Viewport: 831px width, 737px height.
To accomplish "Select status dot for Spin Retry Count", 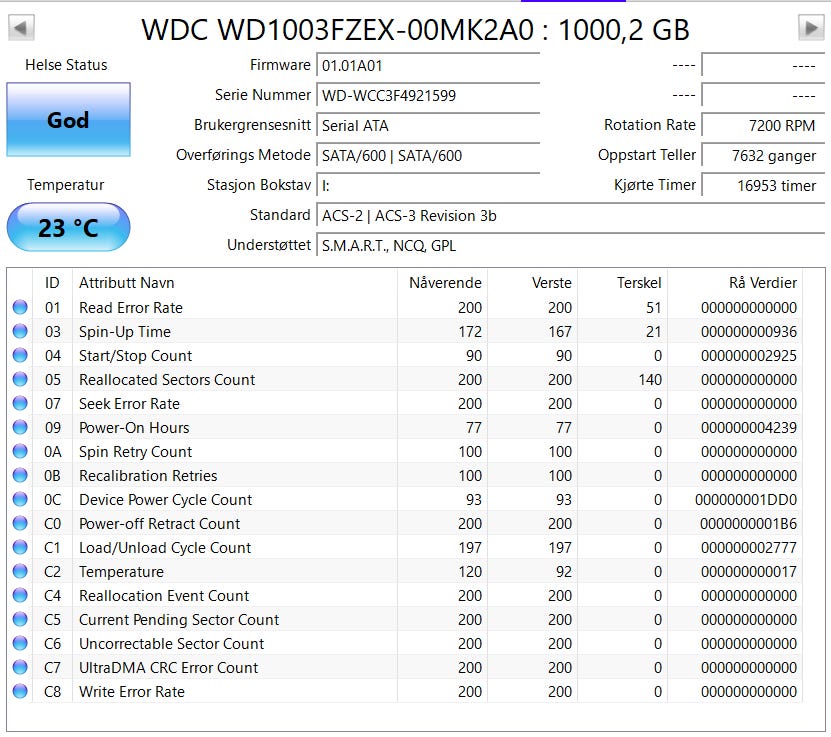I will (20, 451).
